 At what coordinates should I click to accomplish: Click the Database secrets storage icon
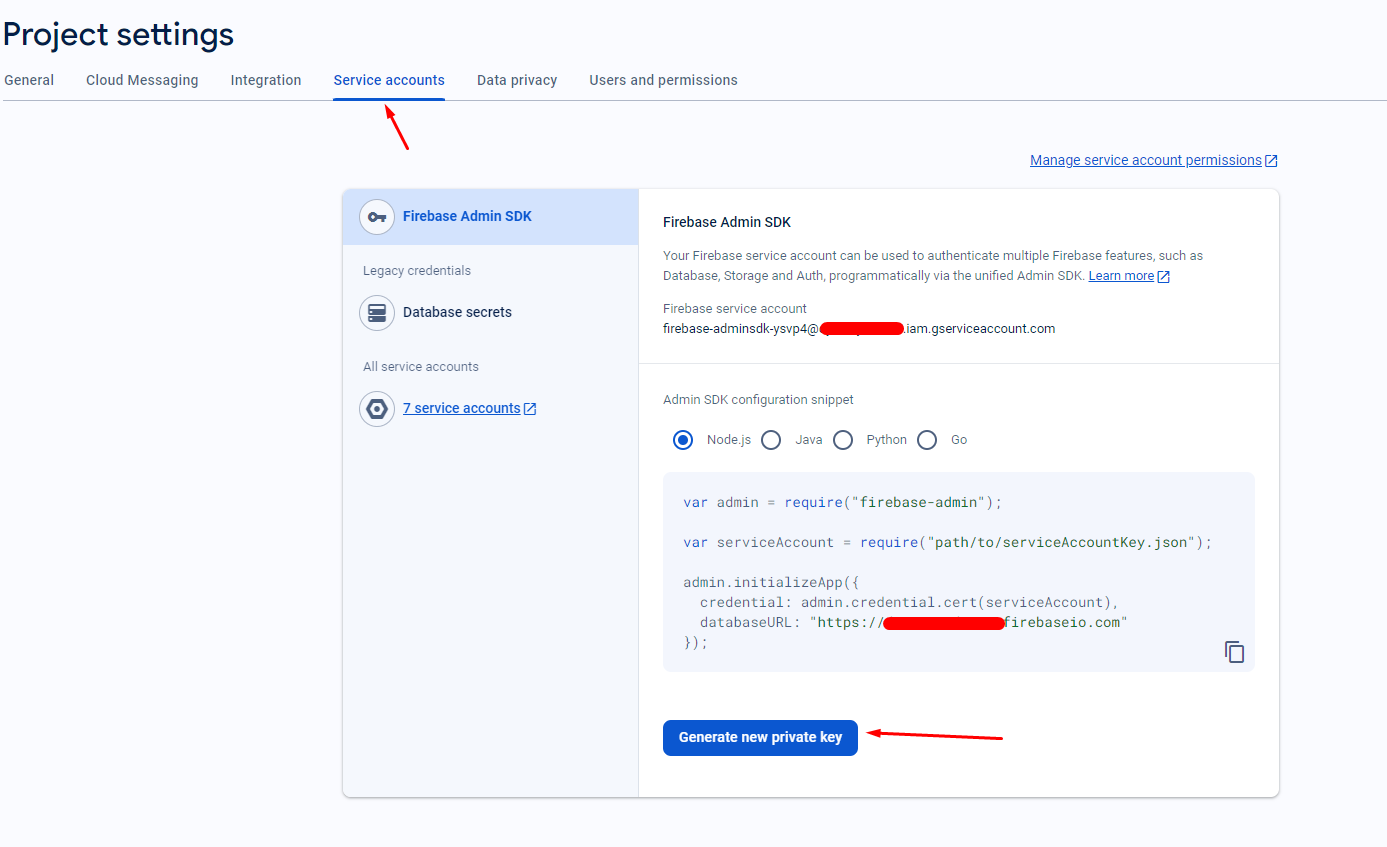[377, 313]
